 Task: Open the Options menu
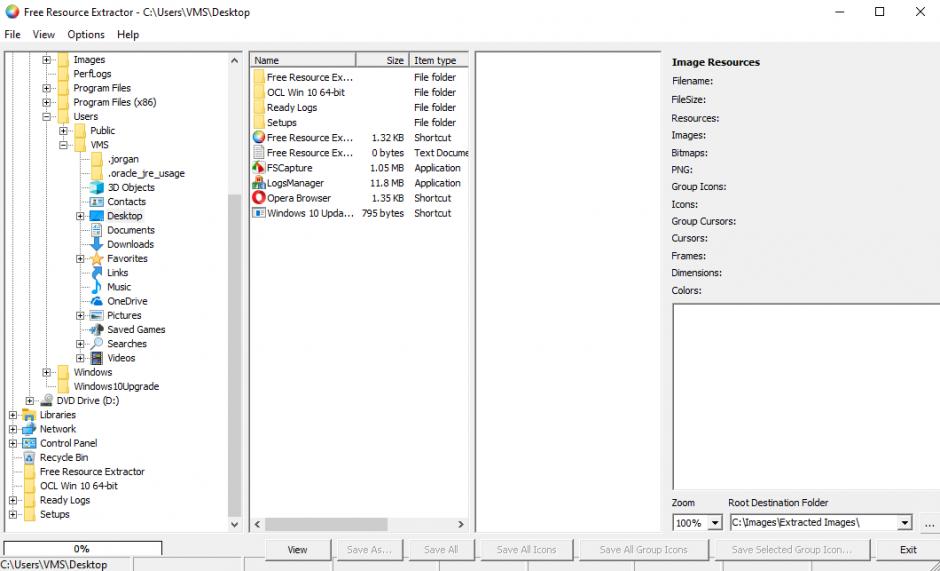(x=86, y=35)
